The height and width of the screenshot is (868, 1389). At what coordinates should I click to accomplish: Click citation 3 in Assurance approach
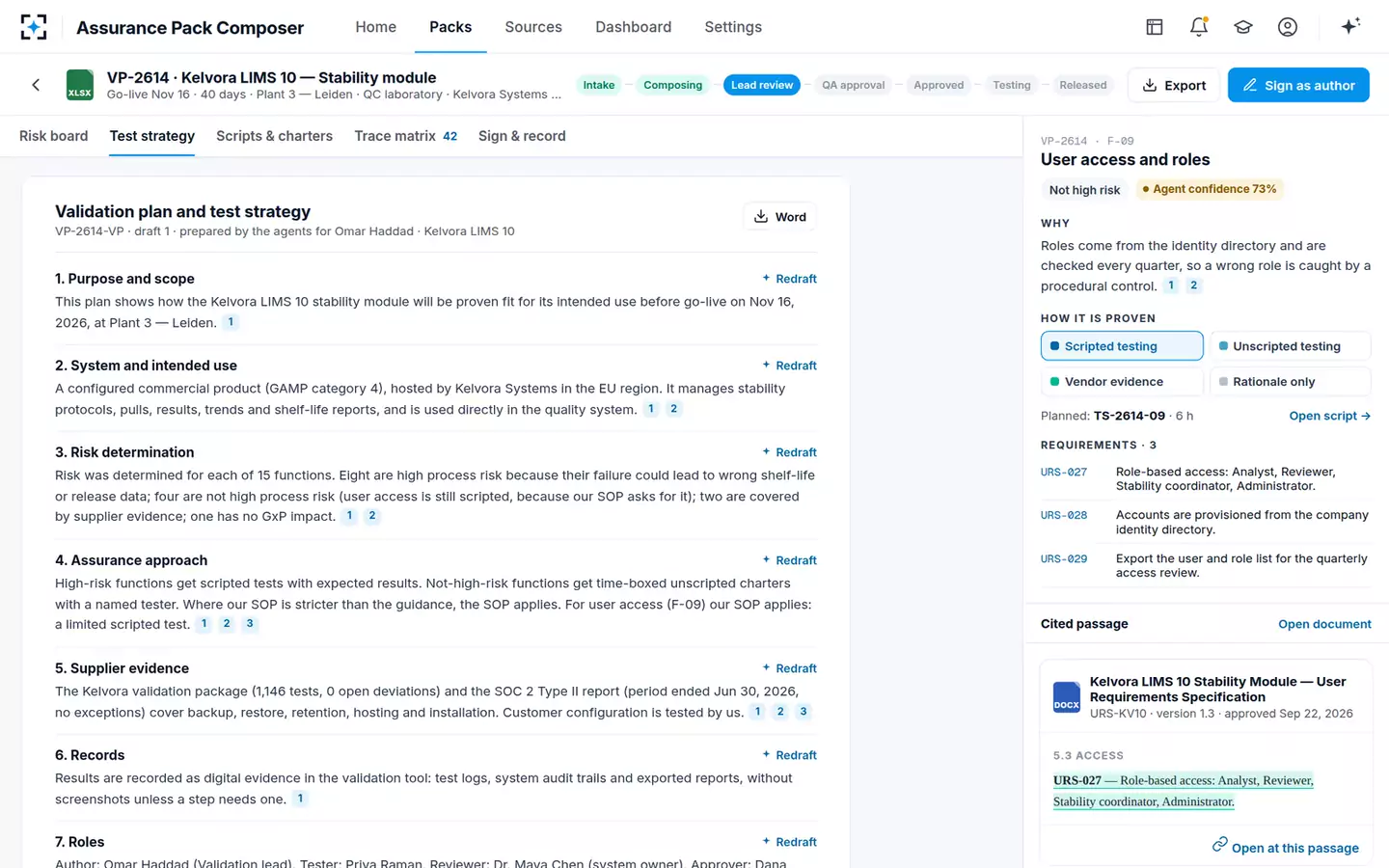[x=250, y=624]
